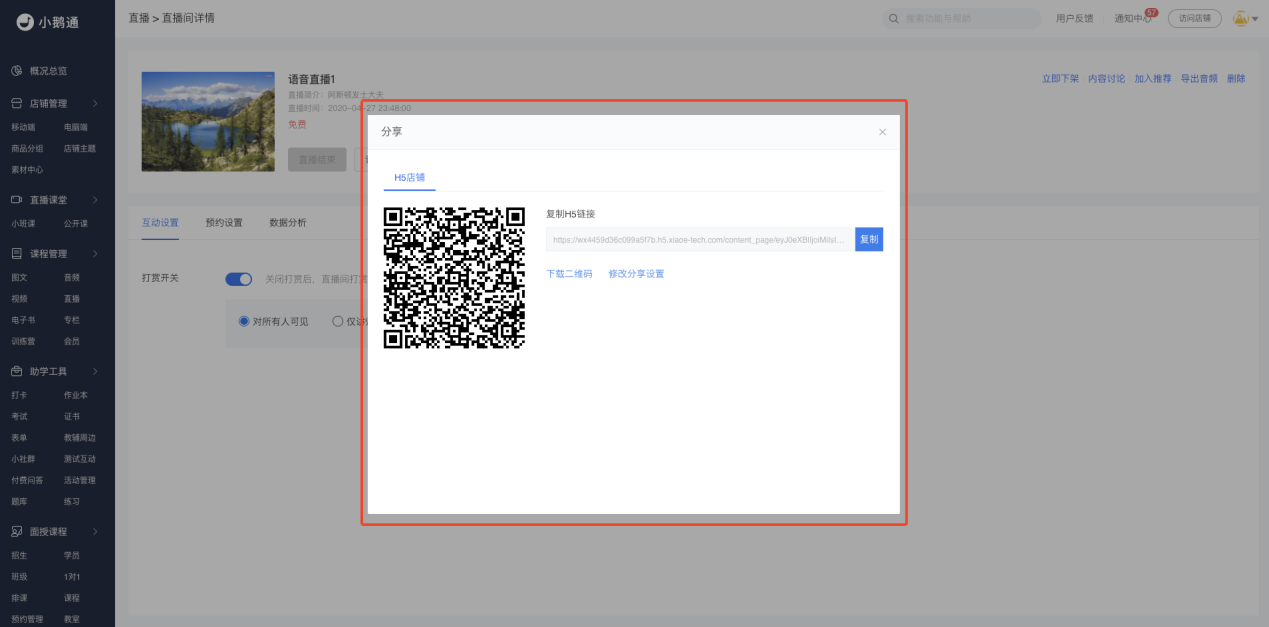The height and width of the screenshot is (627, 1269).
Task: Open the 数据分析 tab
Action: pyautogui.click(x=288, y=223)
